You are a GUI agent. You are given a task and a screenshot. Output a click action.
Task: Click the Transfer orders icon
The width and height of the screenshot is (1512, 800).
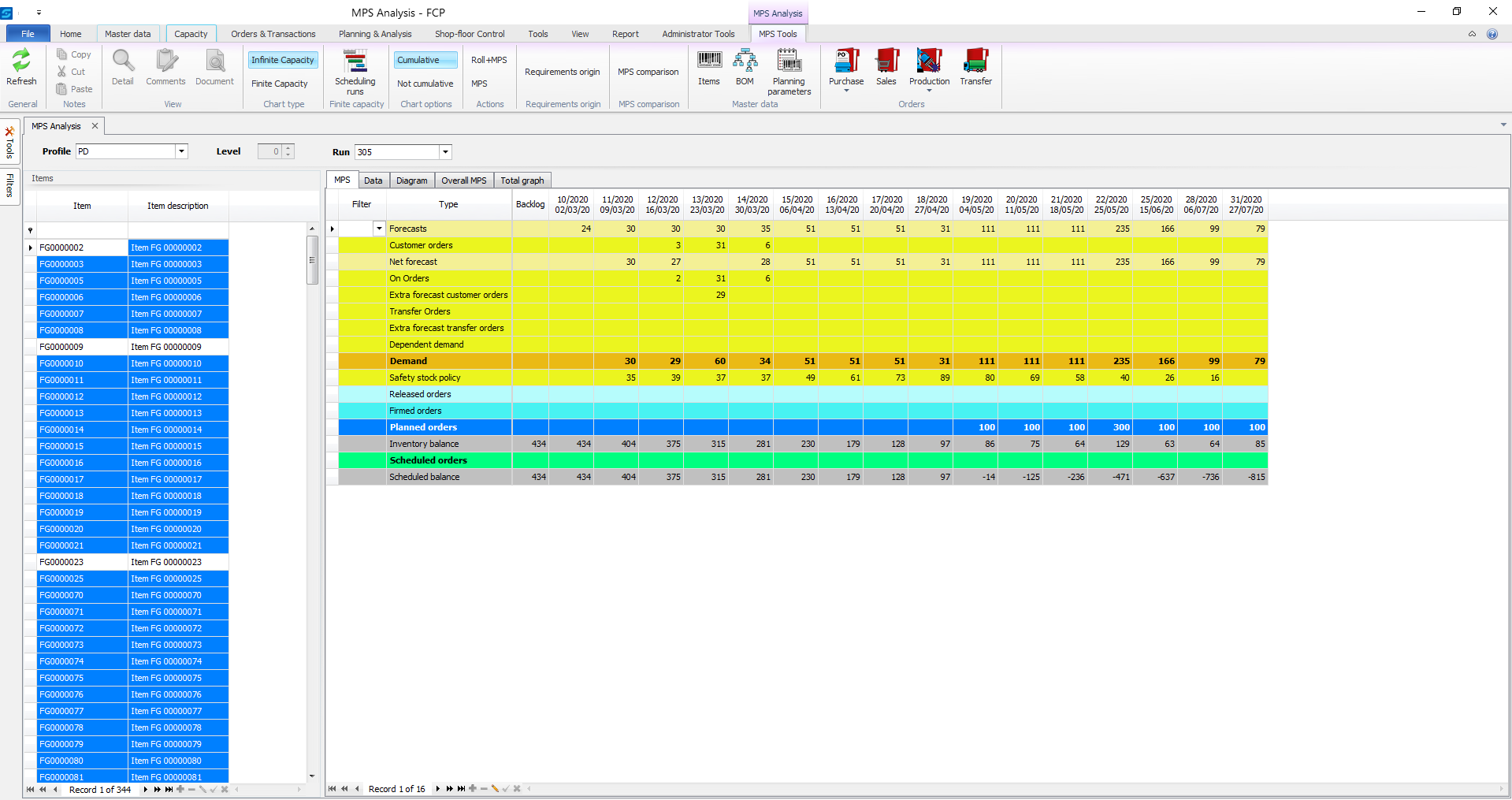coord(975,61)
